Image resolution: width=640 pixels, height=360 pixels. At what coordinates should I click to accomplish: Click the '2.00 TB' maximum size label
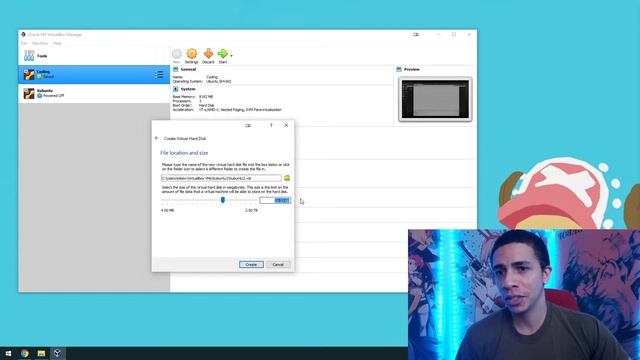tap(251, 210)
